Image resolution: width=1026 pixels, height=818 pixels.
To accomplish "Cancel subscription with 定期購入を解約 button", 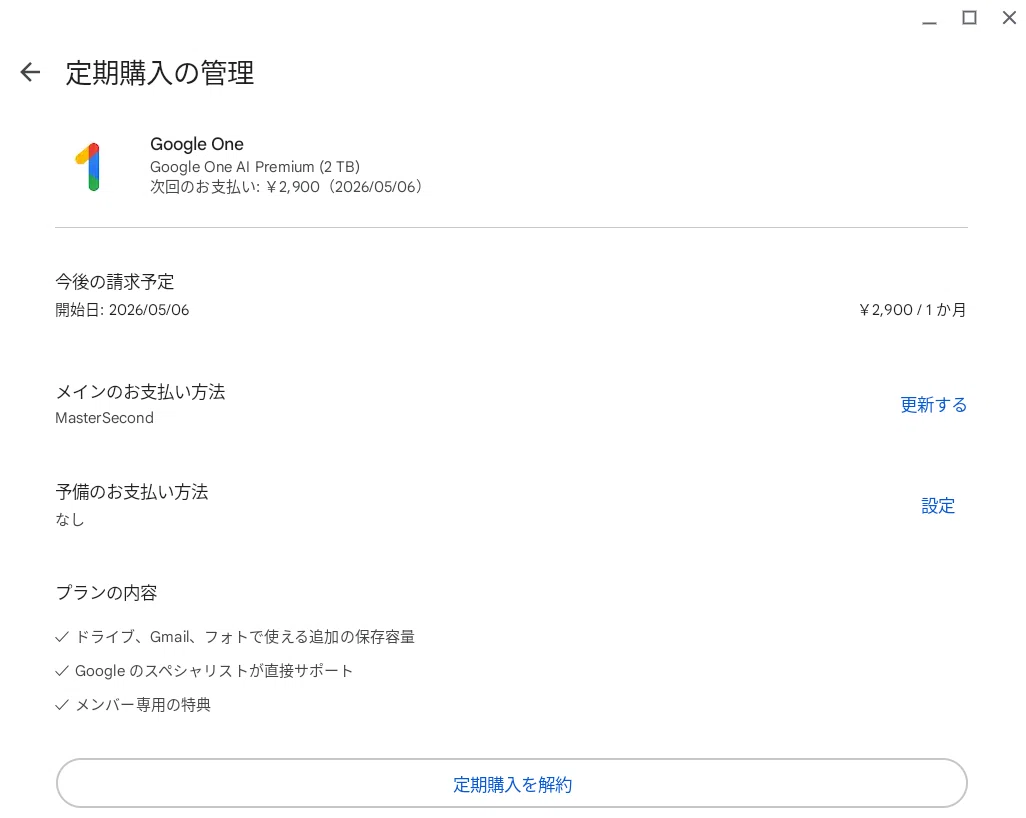I will coord(512,783).
